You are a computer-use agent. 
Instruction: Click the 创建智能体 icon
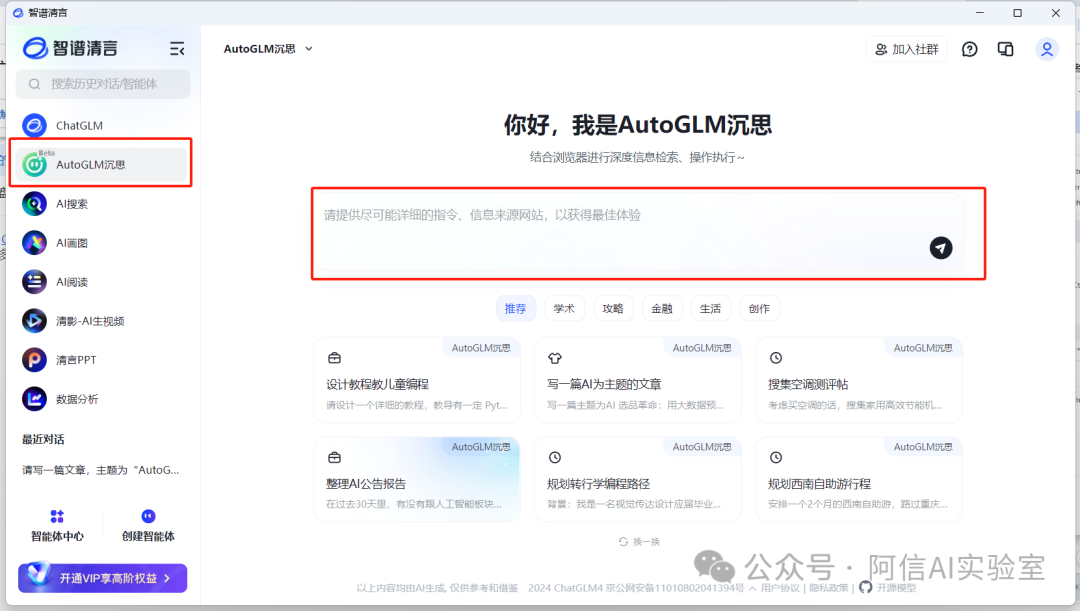pos(148,516)
